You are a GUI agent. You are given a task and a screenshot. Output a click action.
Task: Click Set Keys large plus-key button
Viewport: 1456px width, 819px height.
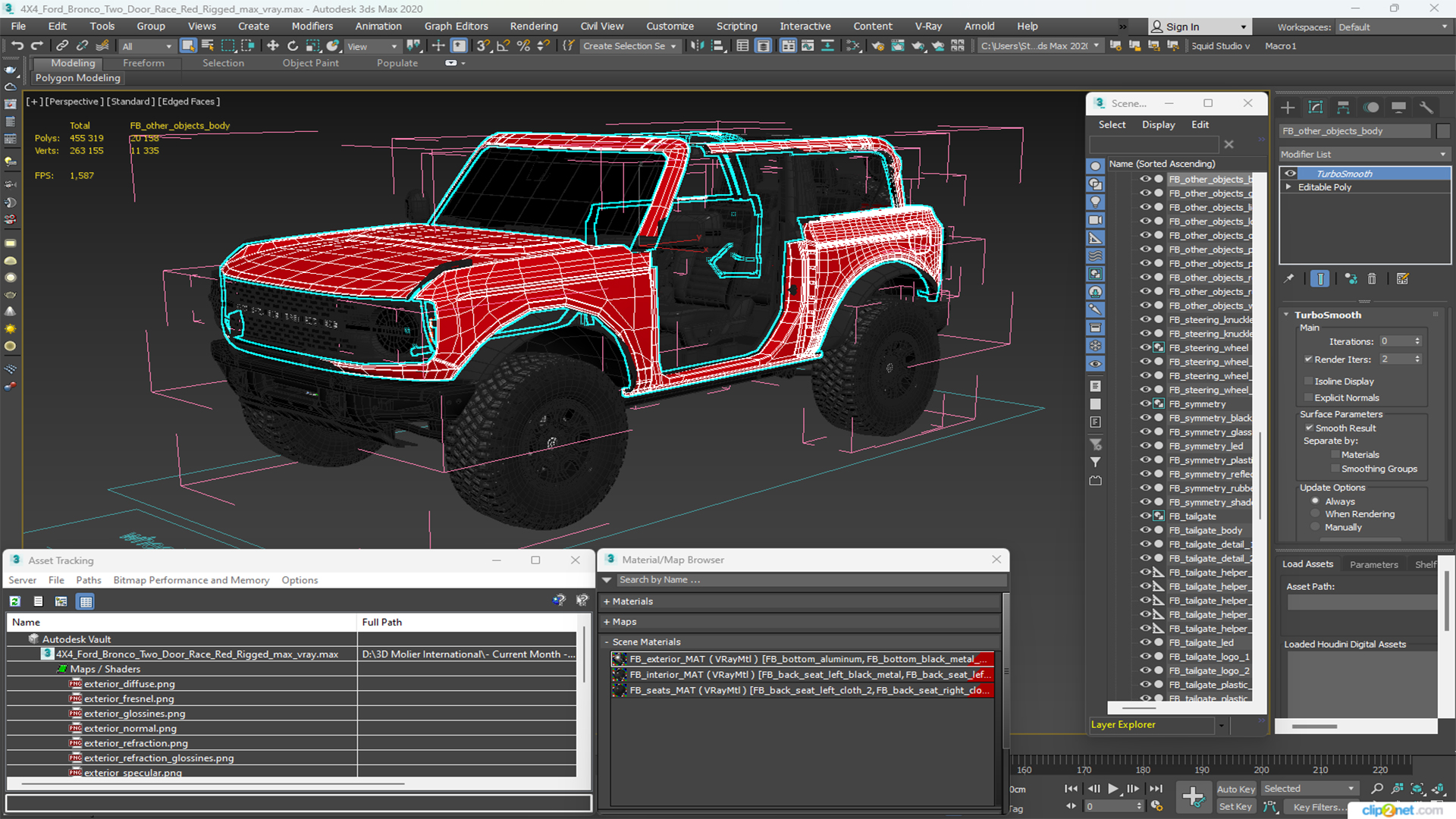pos(1193,796)
